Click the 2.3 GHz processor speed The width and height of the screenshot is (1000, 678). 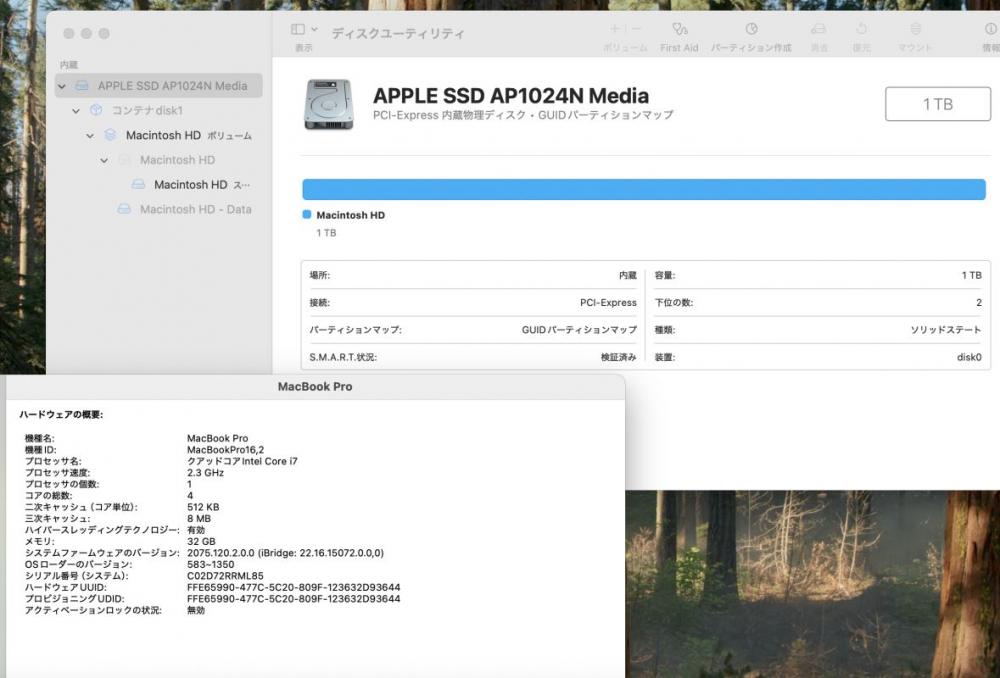(205, 473)
